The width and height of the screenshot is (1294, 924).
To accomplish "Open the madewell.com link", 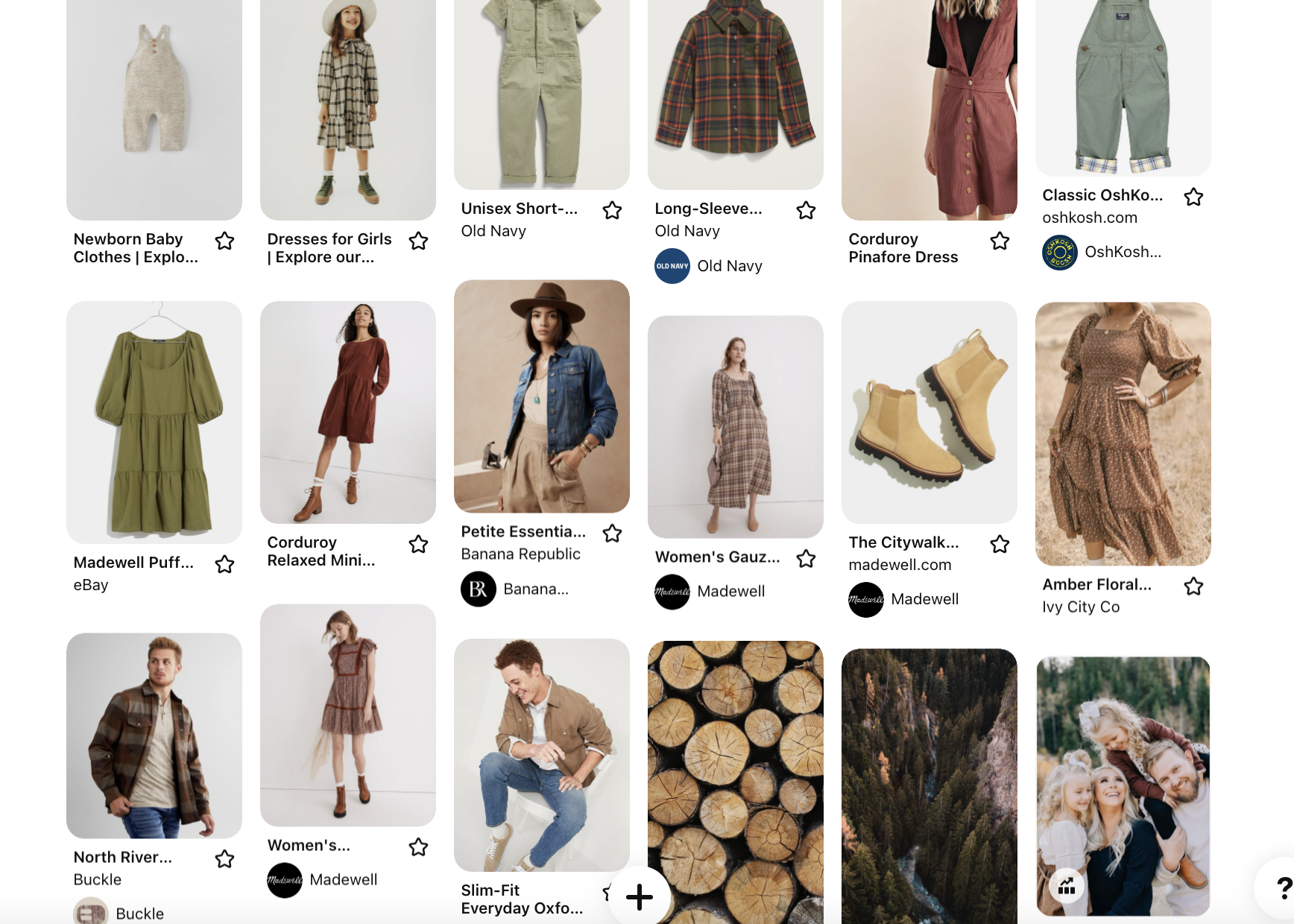I will (x=900, y=565).
